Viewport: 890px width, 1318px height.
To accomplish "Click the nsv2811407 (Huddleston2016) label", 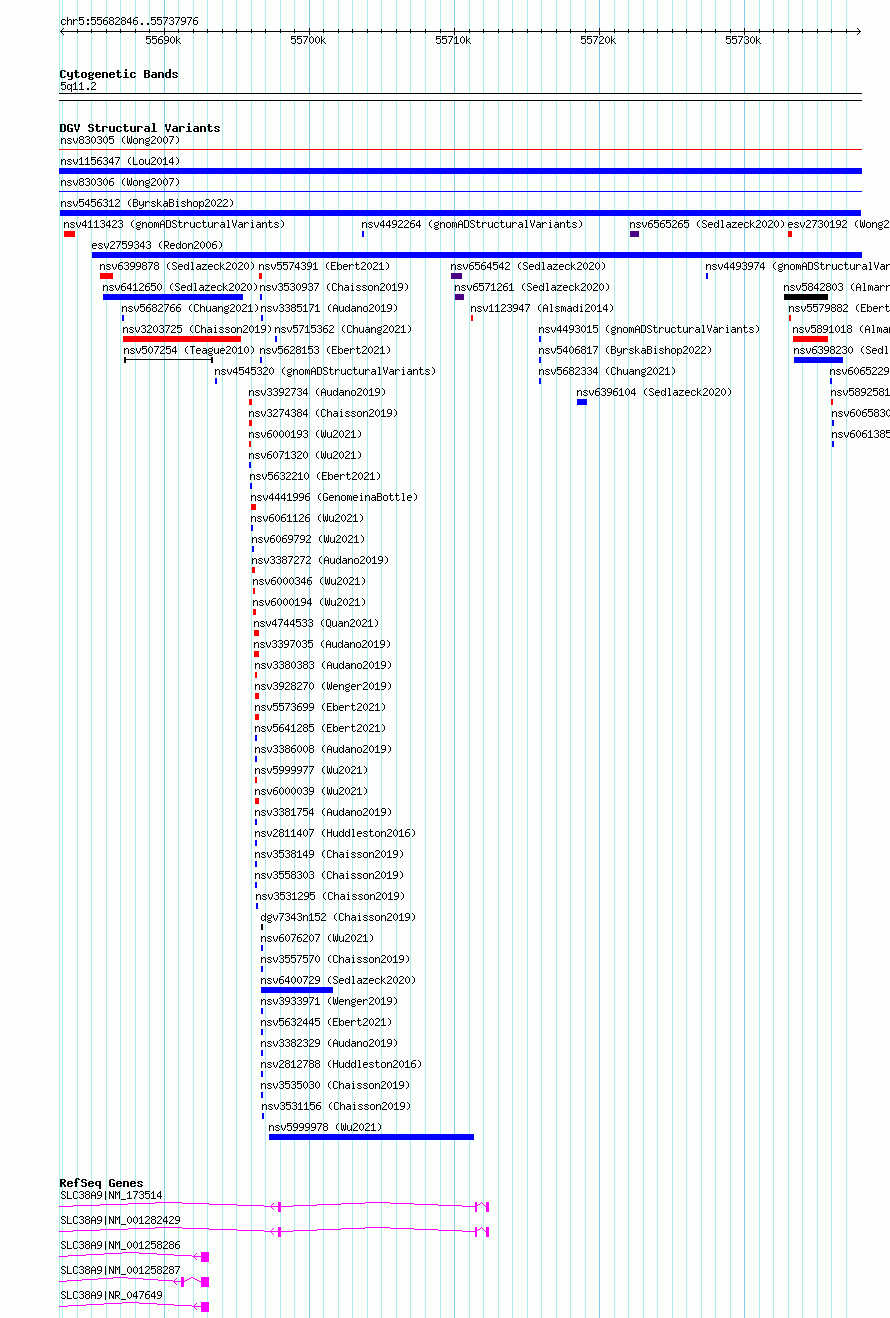I will point(335,833).
